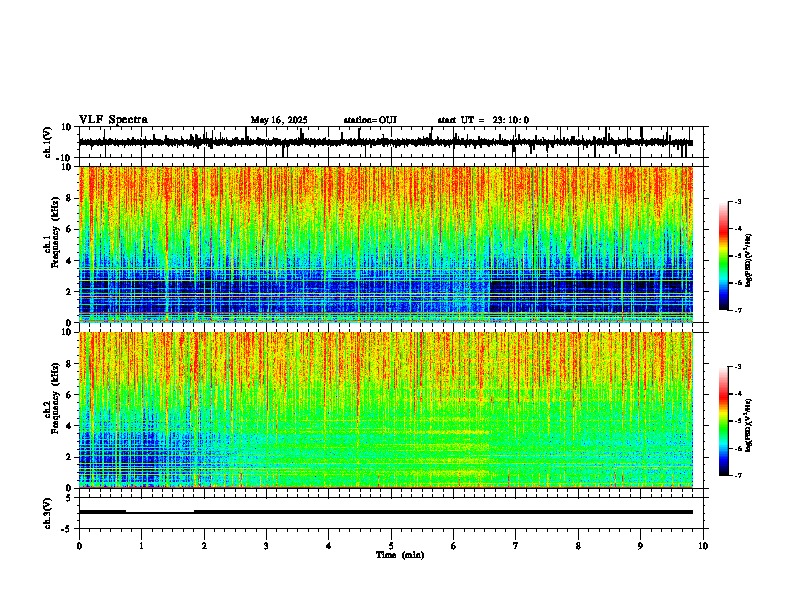Click the ch.1 frequency axis "6" tick

69,229
